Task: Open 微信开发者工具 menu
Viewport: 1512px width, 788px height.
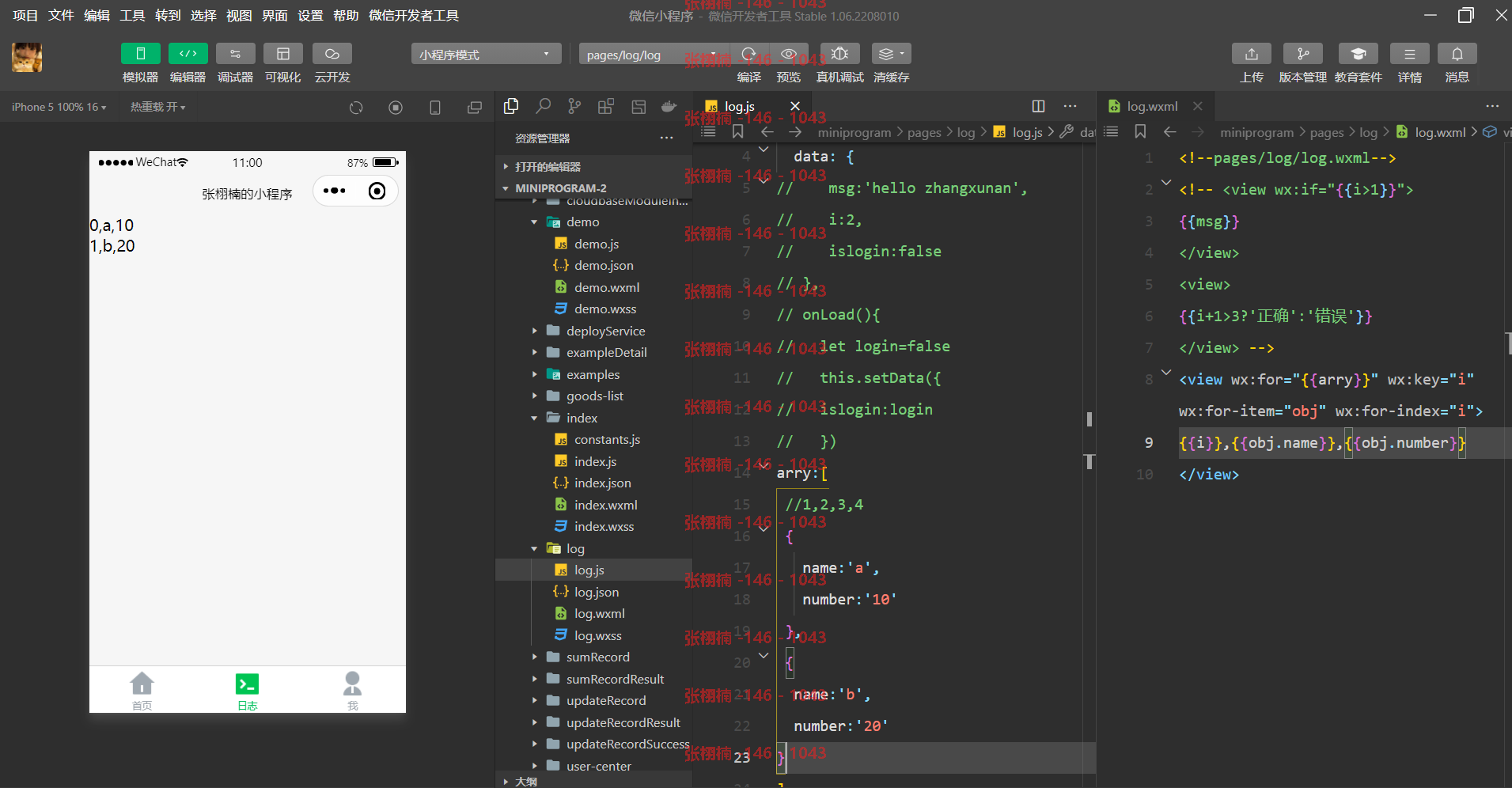Action: 414,15
